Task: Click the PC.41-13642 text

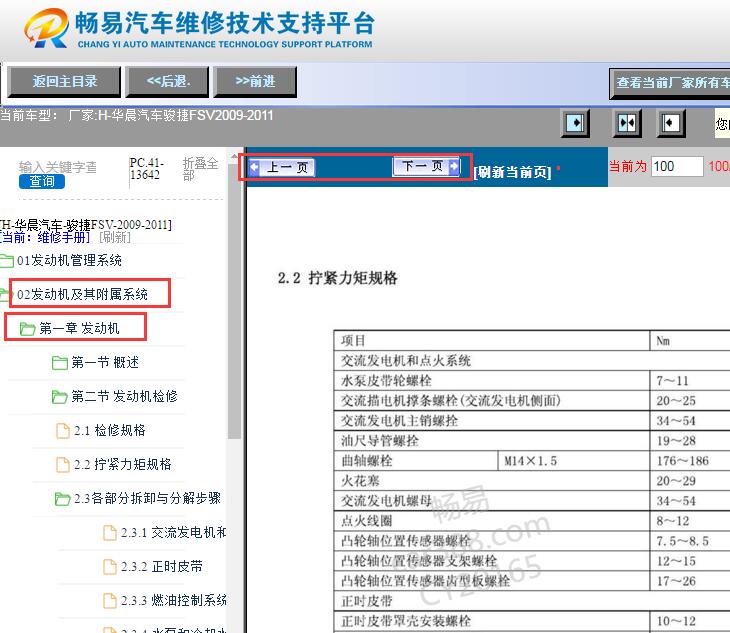Action: [x=147, y=168]
